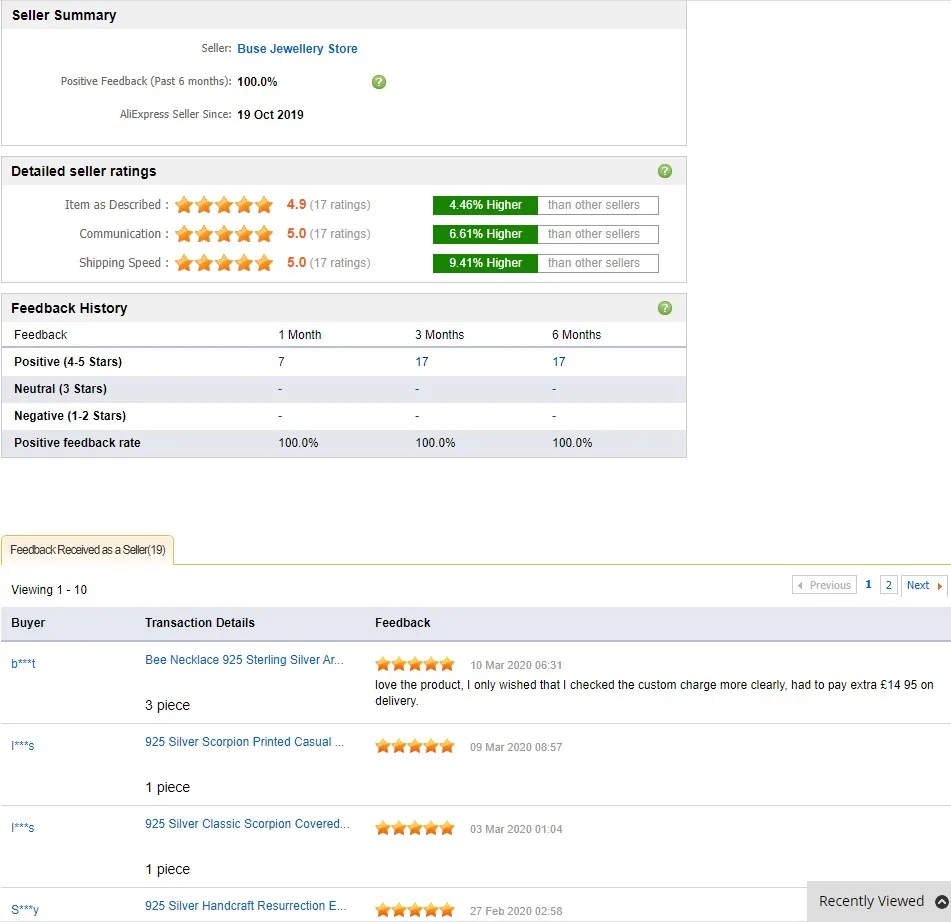Expand the Recently Viewed panel
The width and height of the screenshot is (951, 922).
879,901
